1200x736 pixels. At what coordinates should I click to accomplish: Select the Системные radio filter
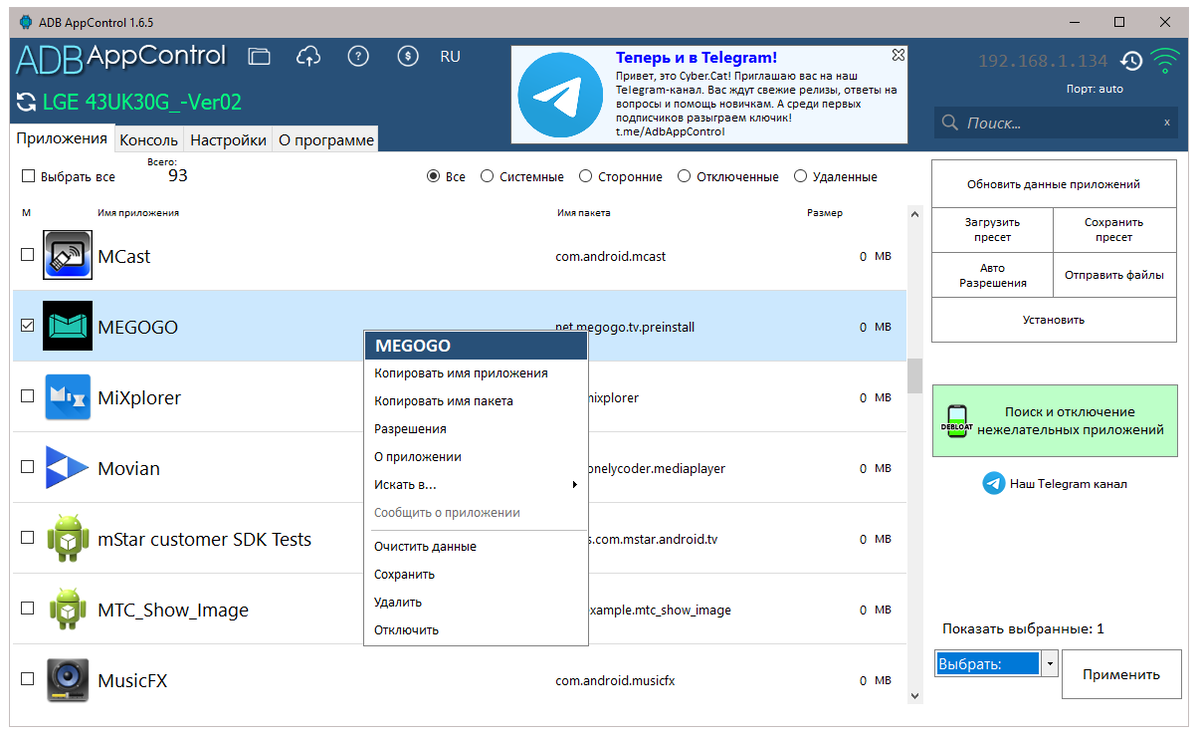(x=487, y=176)
